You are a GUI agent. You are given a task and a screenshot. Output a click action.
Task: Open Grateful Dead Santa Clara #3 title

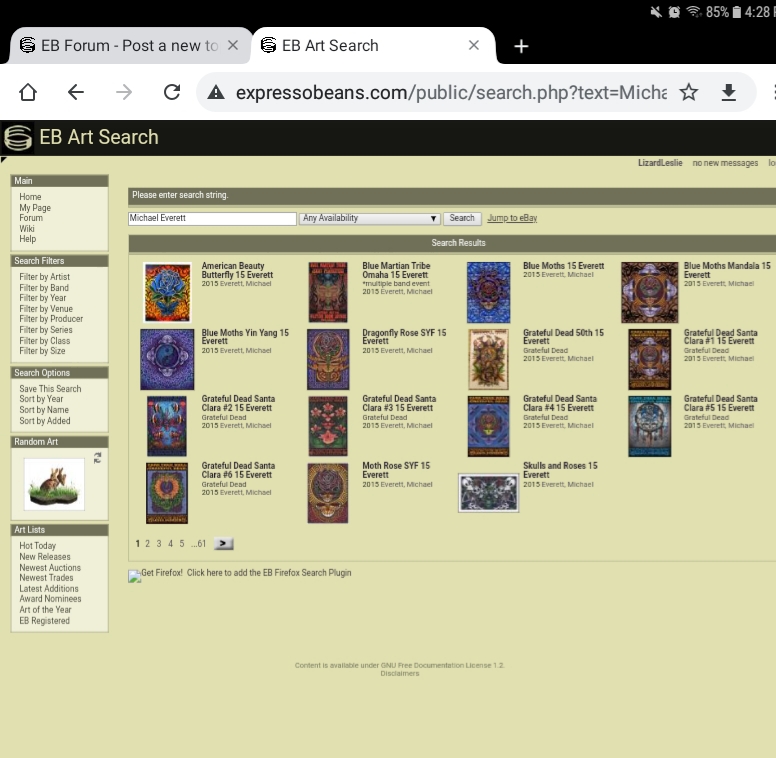point(399,403)
